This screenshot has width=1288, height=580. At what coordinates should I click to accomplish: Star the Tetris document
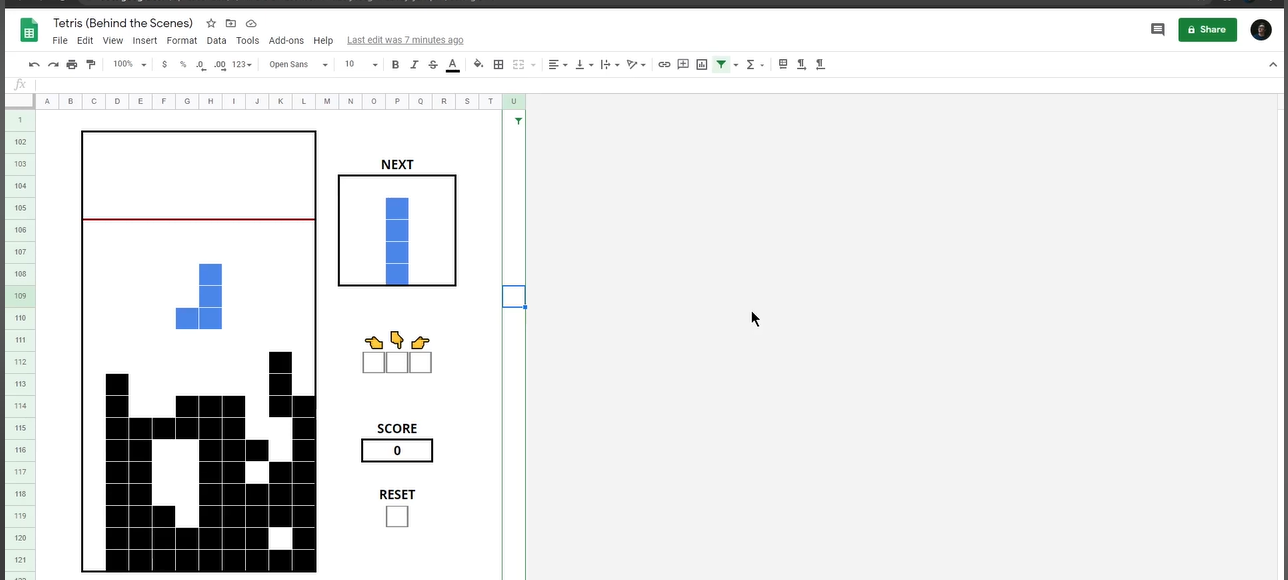click(x=211, y=23)
